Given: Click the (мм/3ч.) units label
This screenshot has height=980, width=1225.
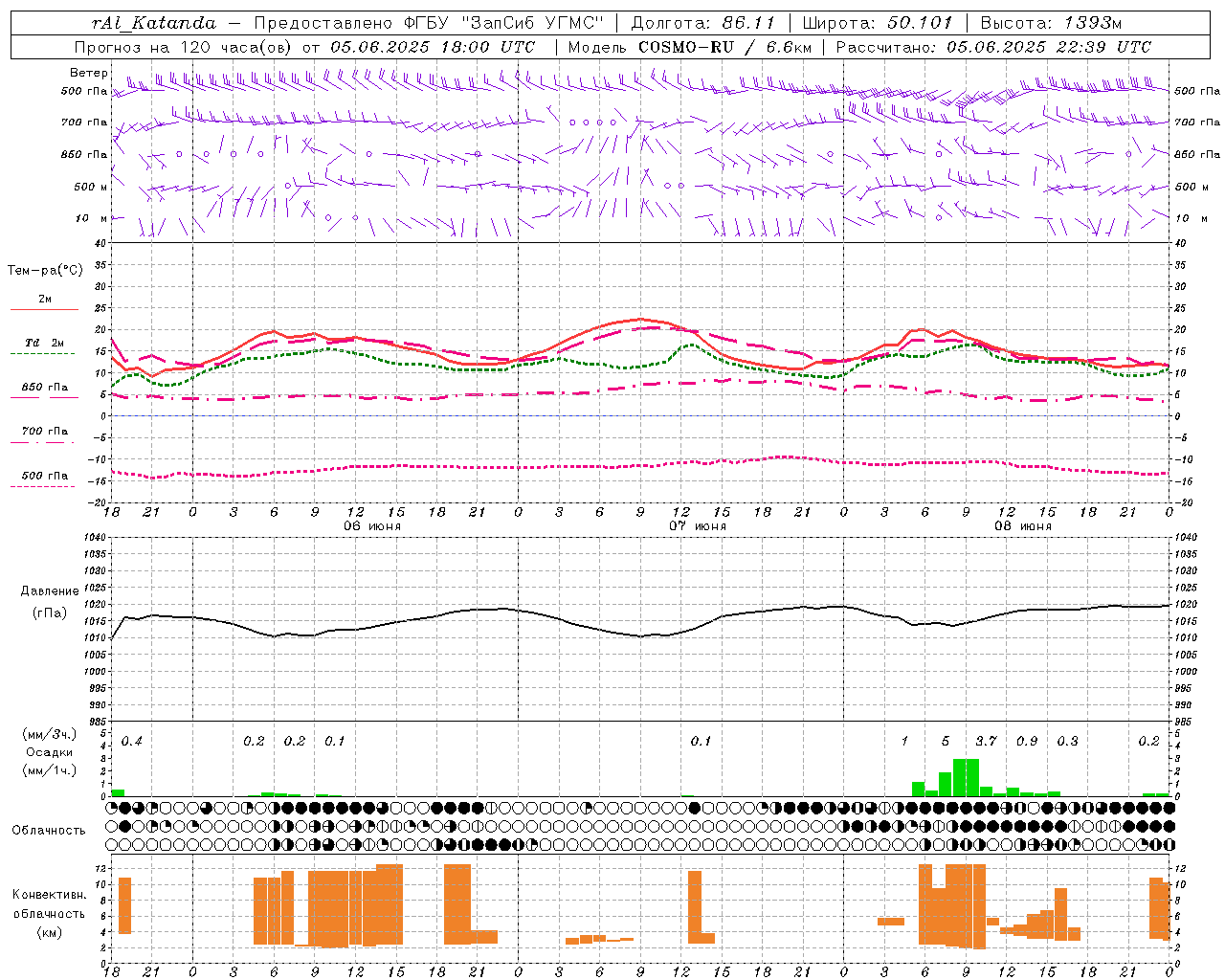Looking at the screenshot, I should (49, 734).
